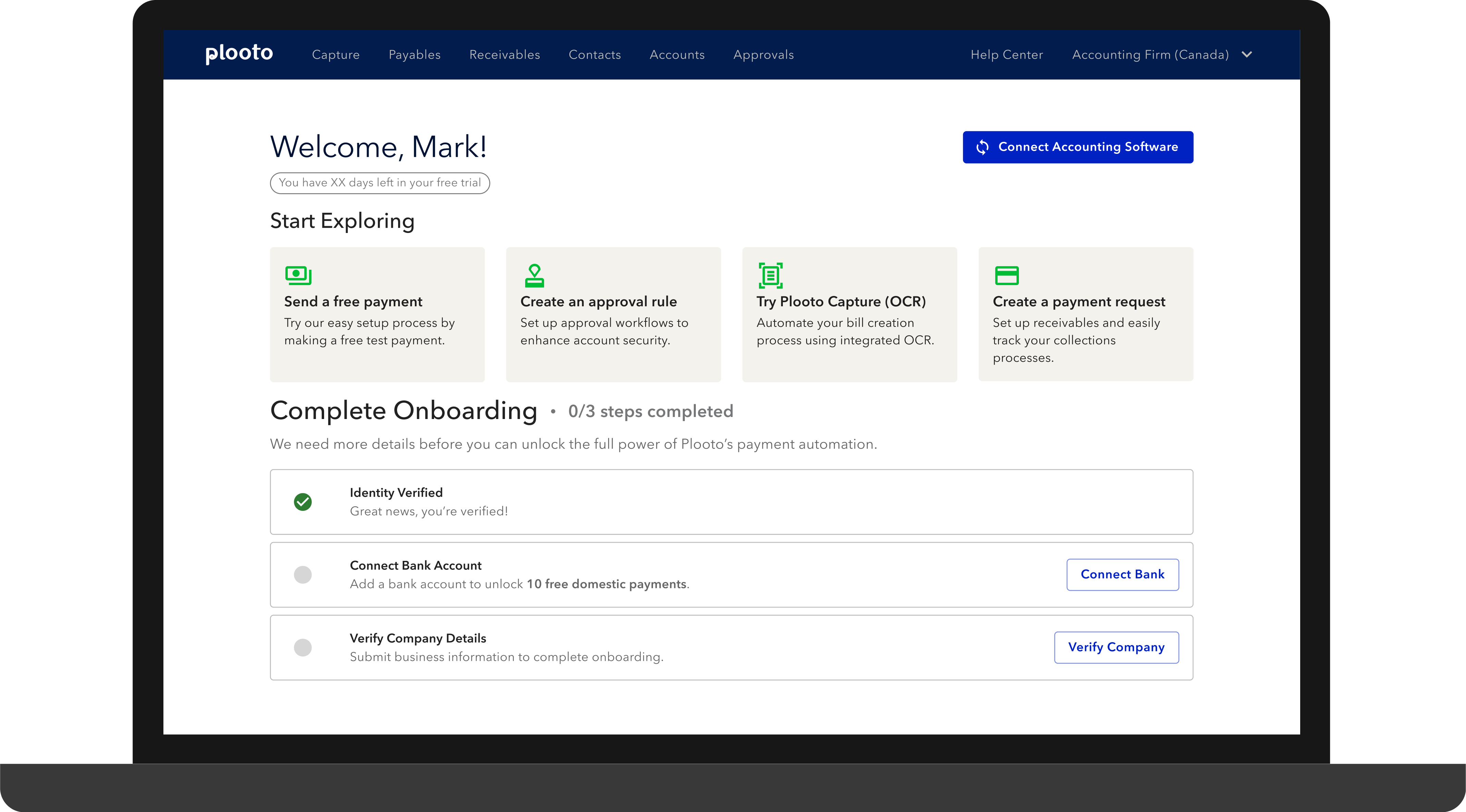
Task: Click the 0/3 steps completed text
Action: 651,411
